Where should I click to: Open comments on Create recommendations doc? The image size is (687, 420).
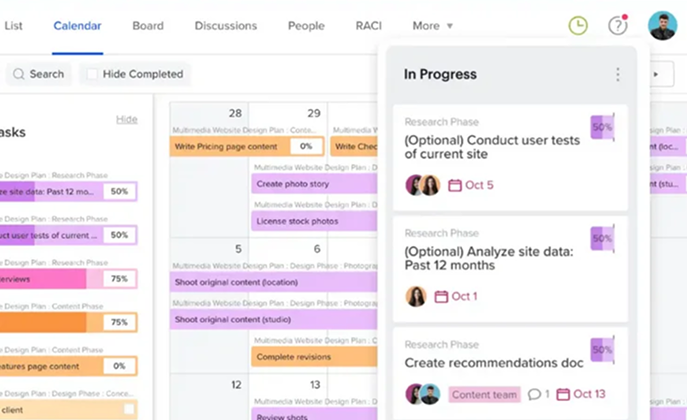coord(534,394)
